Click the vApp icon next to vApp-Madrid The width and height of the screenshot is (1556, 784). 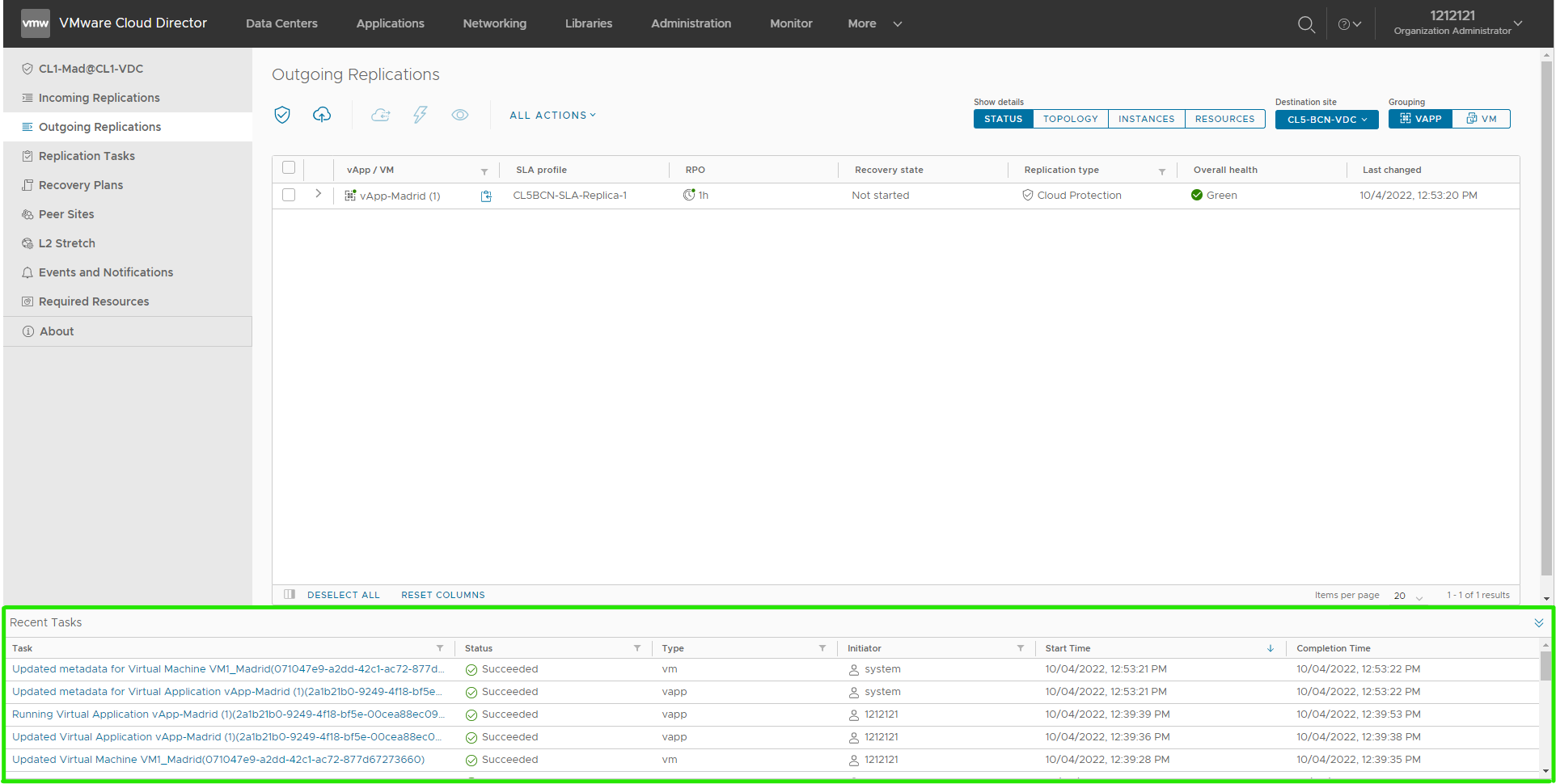(350, 195)
